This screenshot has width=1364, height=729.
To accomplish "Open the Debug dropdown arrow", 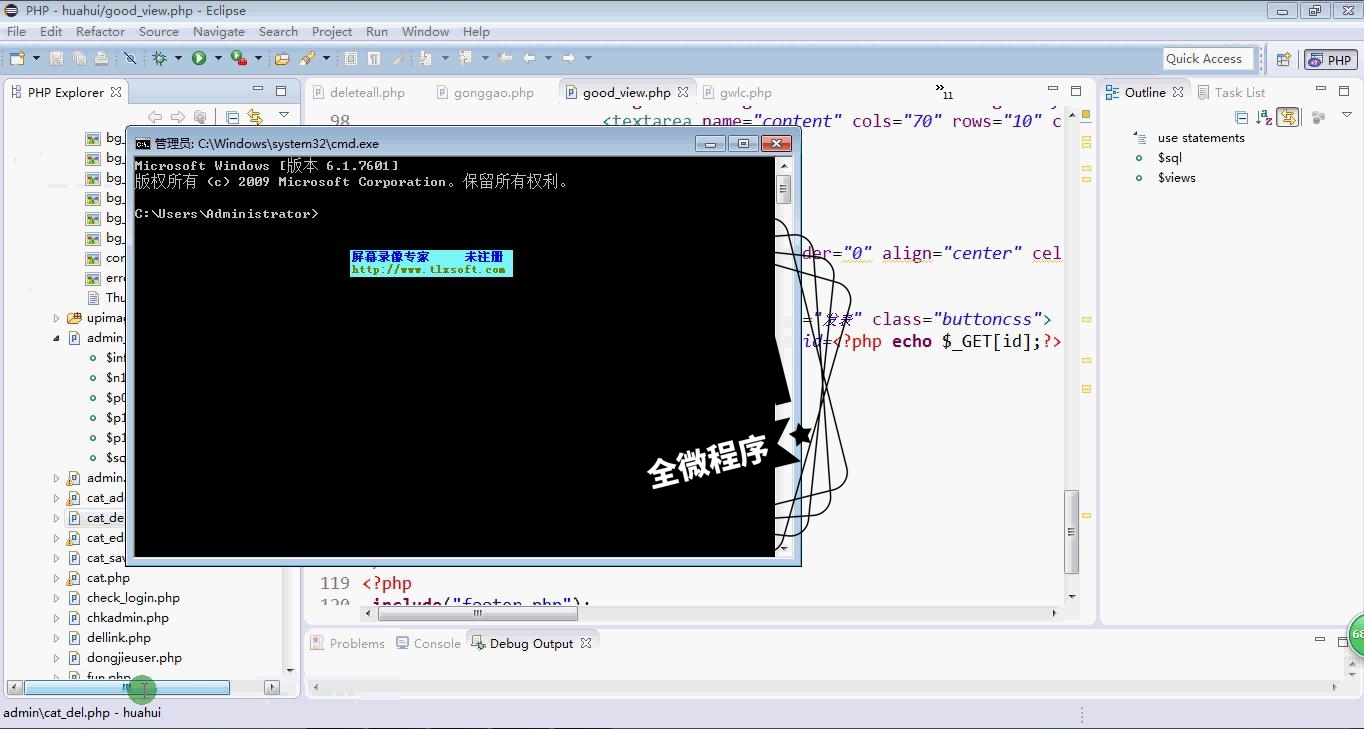I will click(178, 59).
